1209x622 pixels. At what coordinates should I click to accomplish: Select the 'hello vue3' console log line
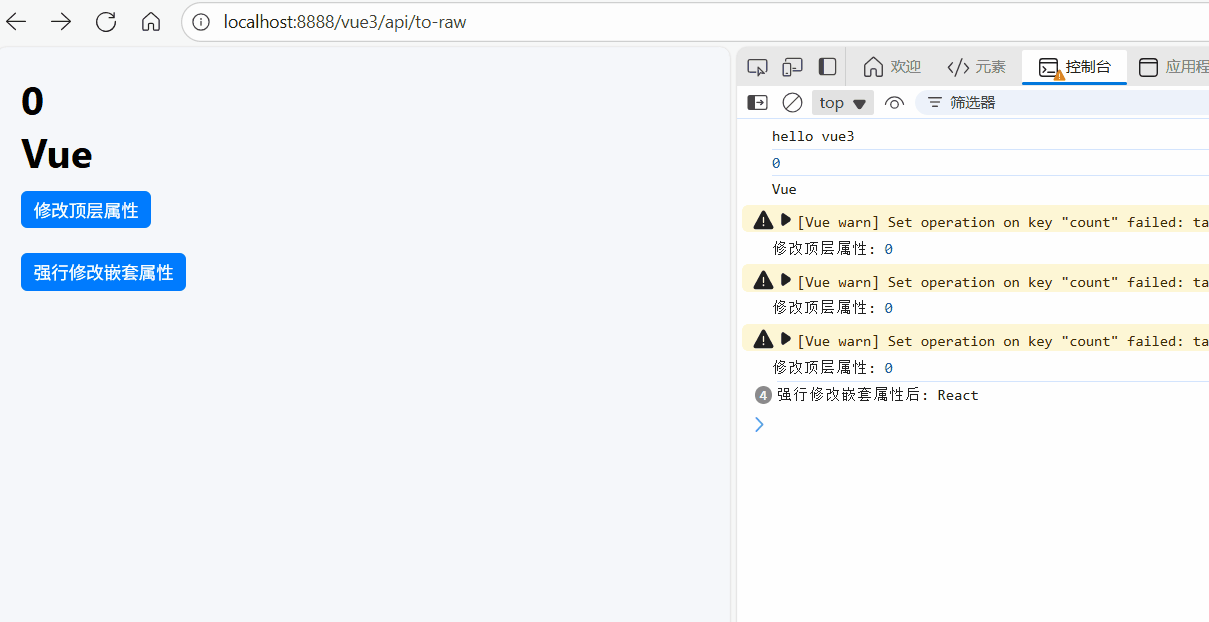(x=813, y=136)
